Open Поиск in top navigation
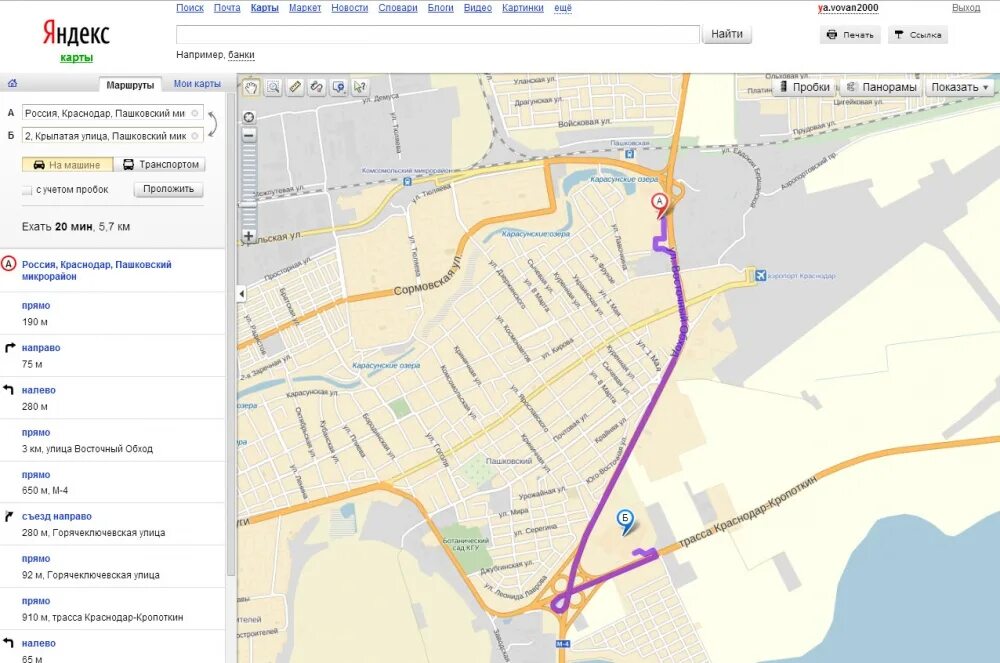This screenshot has height=663, width=1000. click(x=190, y=8)
